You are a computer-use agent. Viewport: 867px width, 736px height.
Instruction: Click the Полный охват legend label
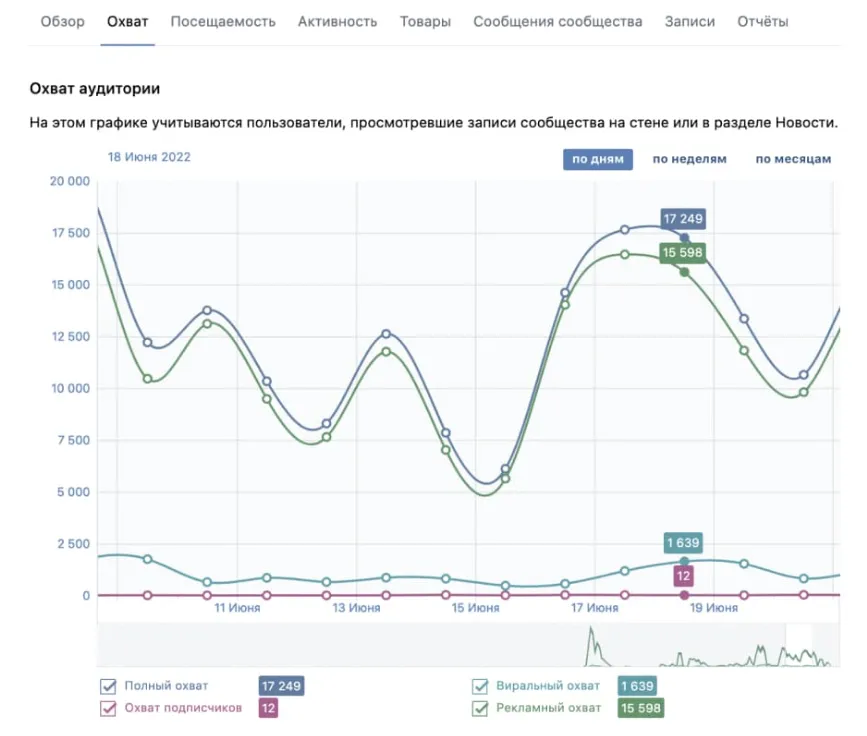coord(166,686)
